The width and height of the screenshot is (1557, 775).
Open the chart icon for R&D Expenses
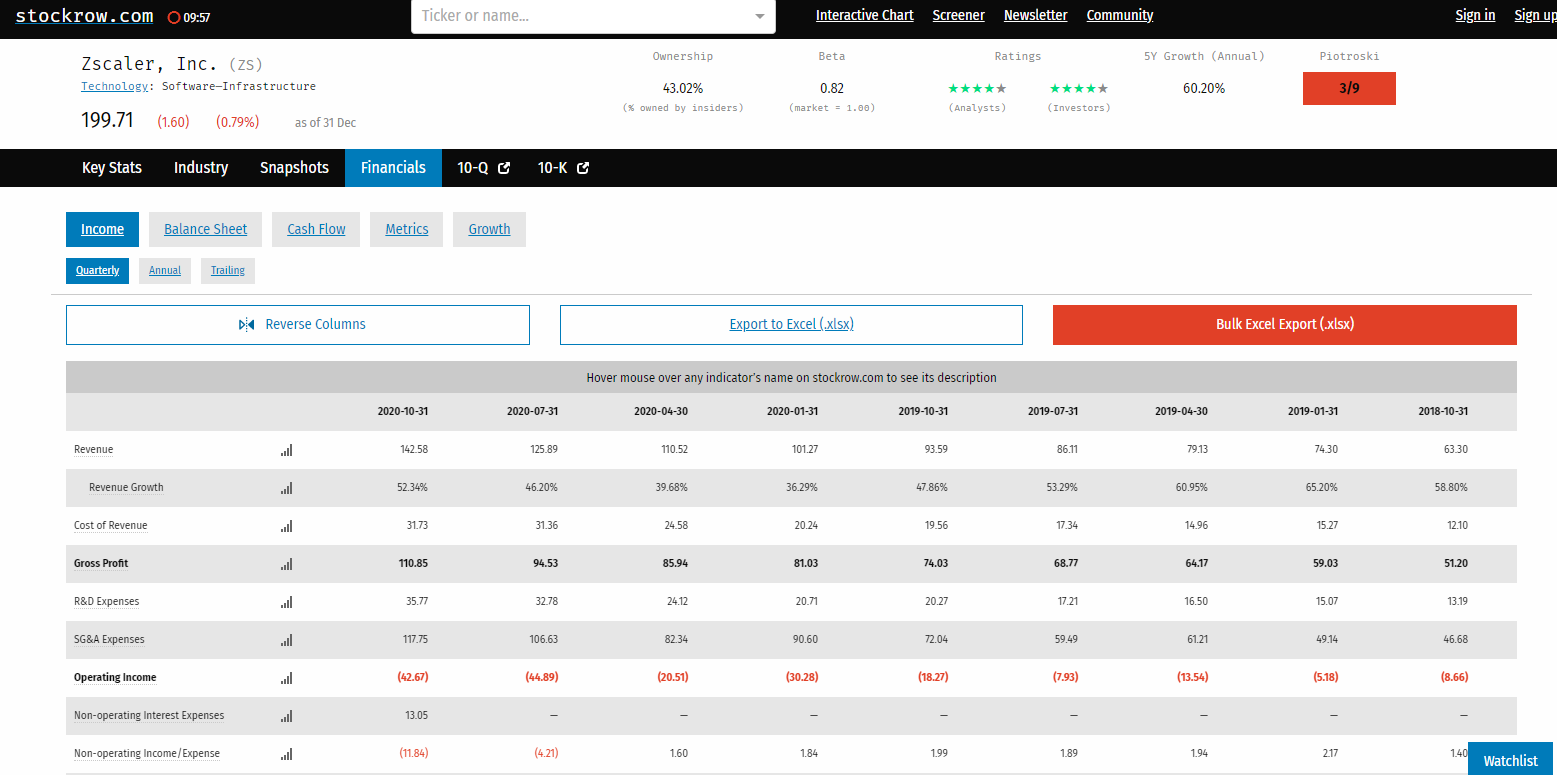287,602
